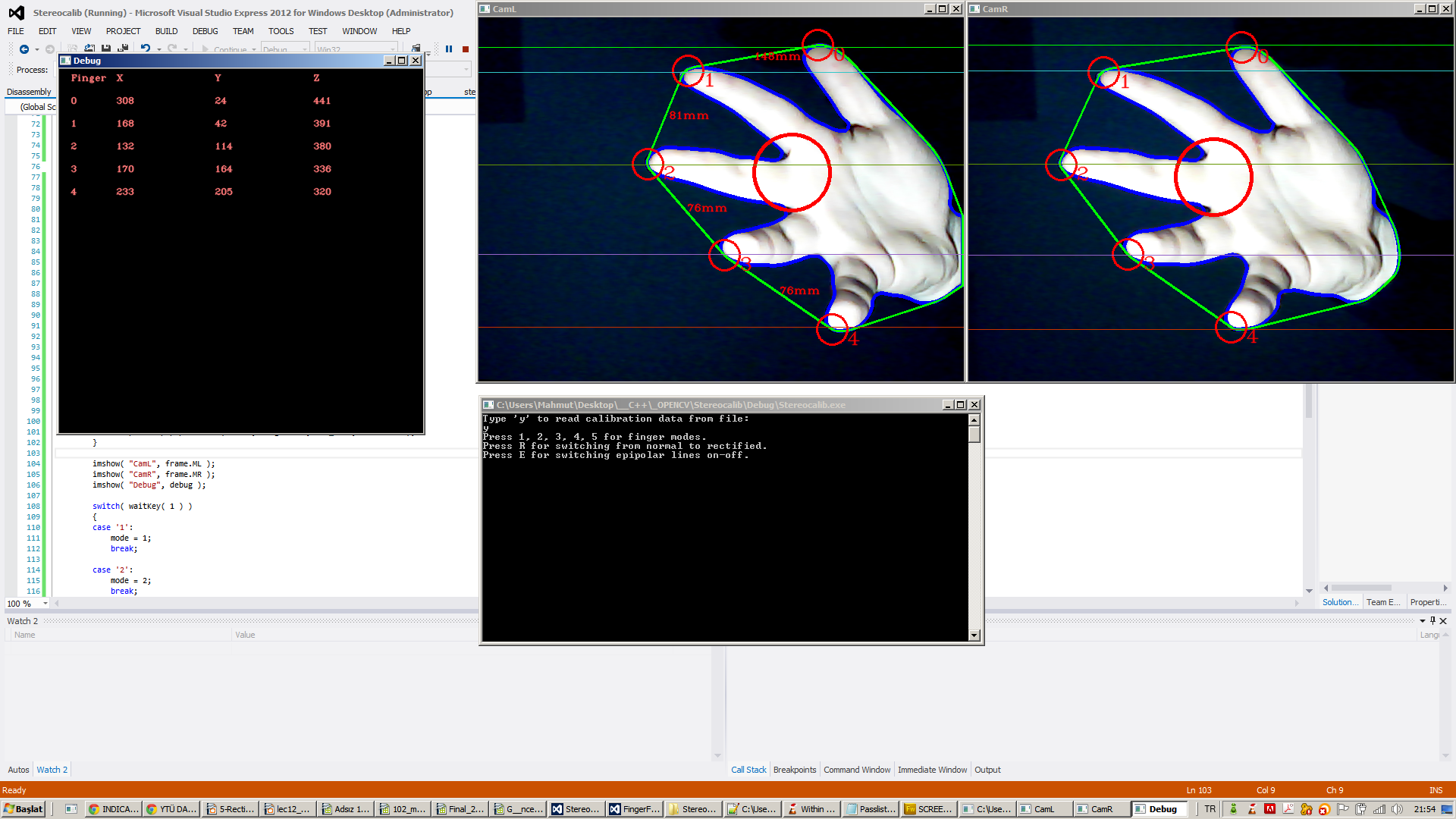This screenshot has width=1456, height=819.
Task: Click the Navigate Backward arrow icon
Action: click(24, 49)
